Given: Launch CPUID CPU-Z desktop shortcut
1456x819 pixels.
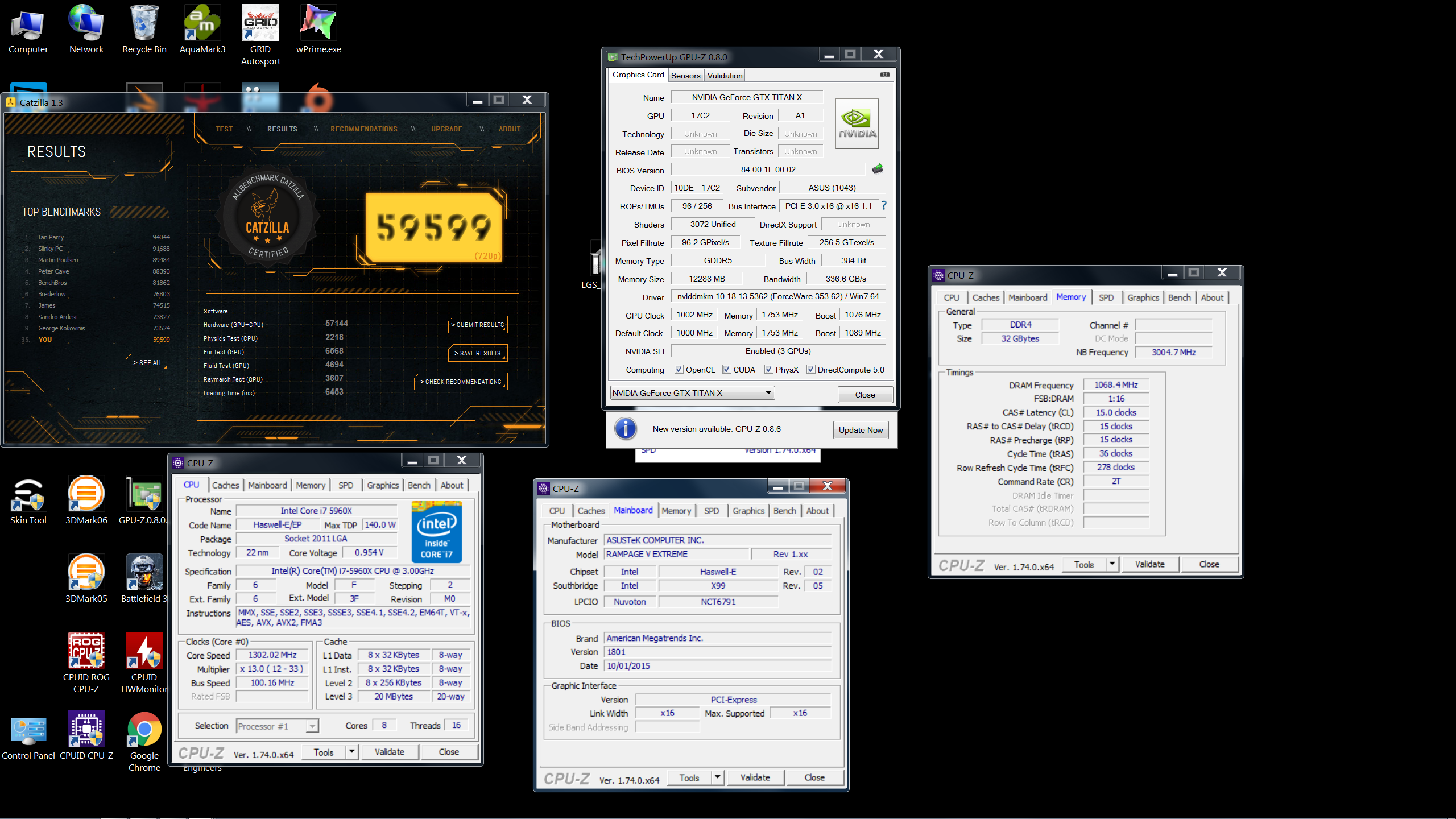Looking at the screenshot, I should [86, 736].
